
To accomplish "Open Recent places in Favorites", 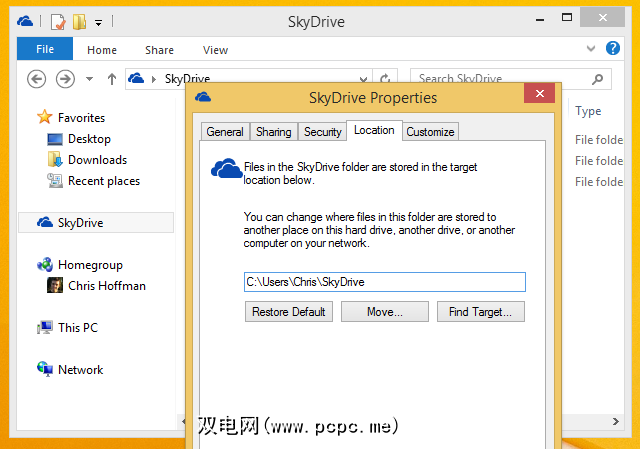I will click(x=104, y=181).
